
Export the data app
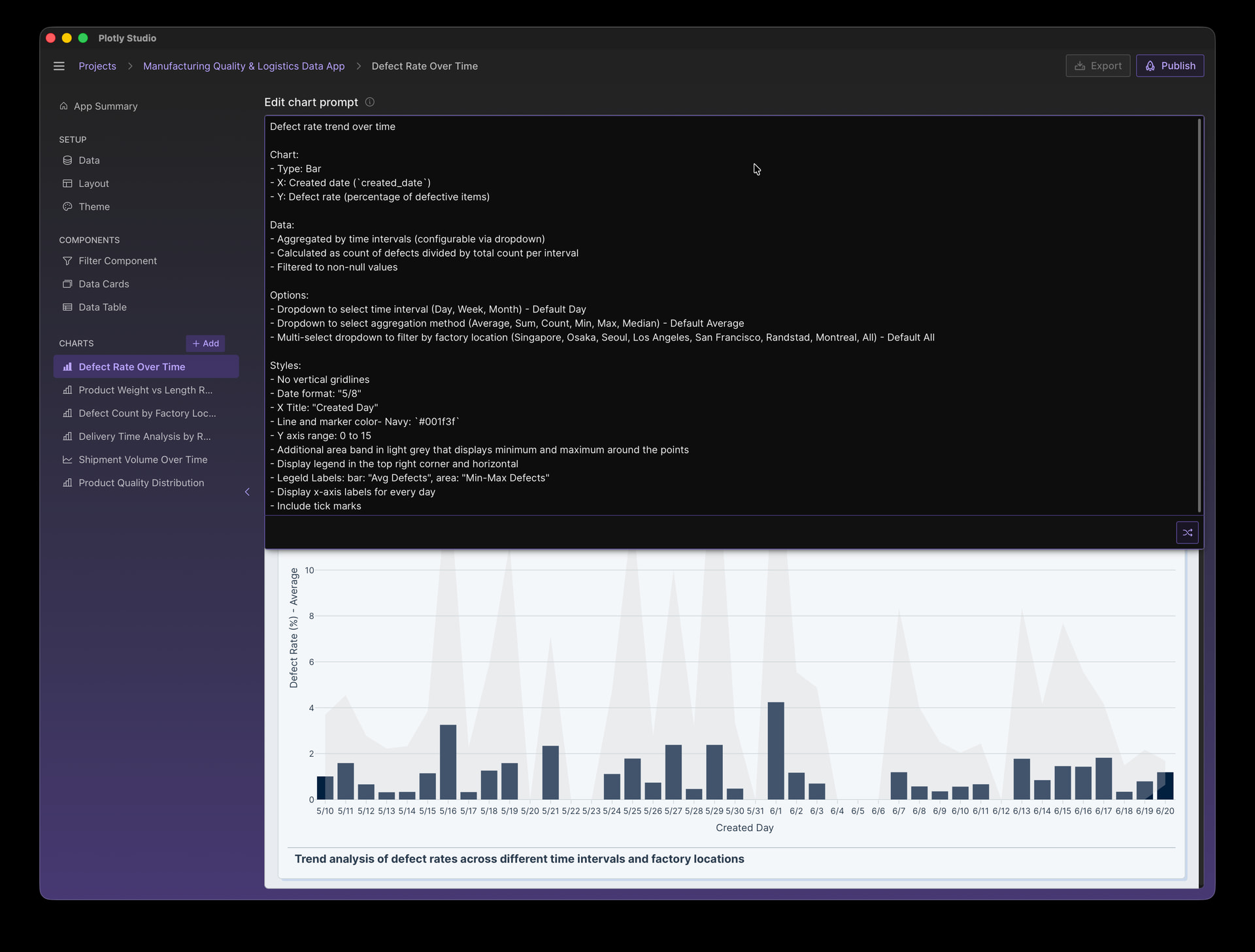(1097, 65)
